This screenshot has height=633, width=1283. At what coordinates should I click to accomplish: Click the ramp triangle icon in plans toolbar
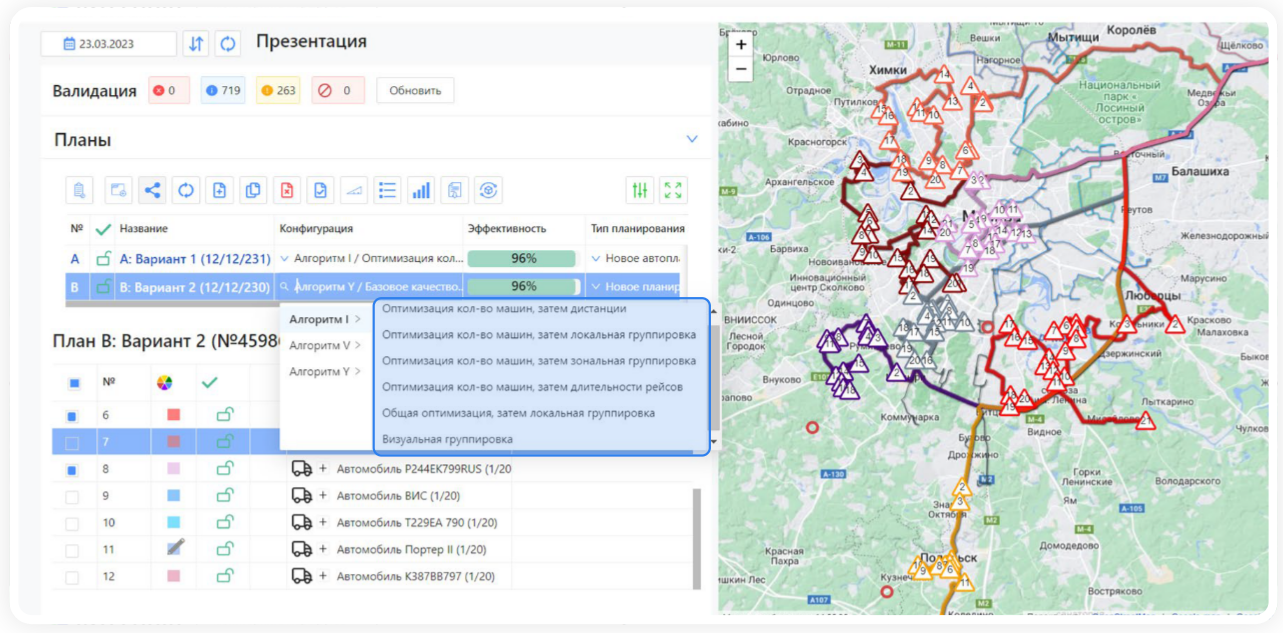point(354,190)
